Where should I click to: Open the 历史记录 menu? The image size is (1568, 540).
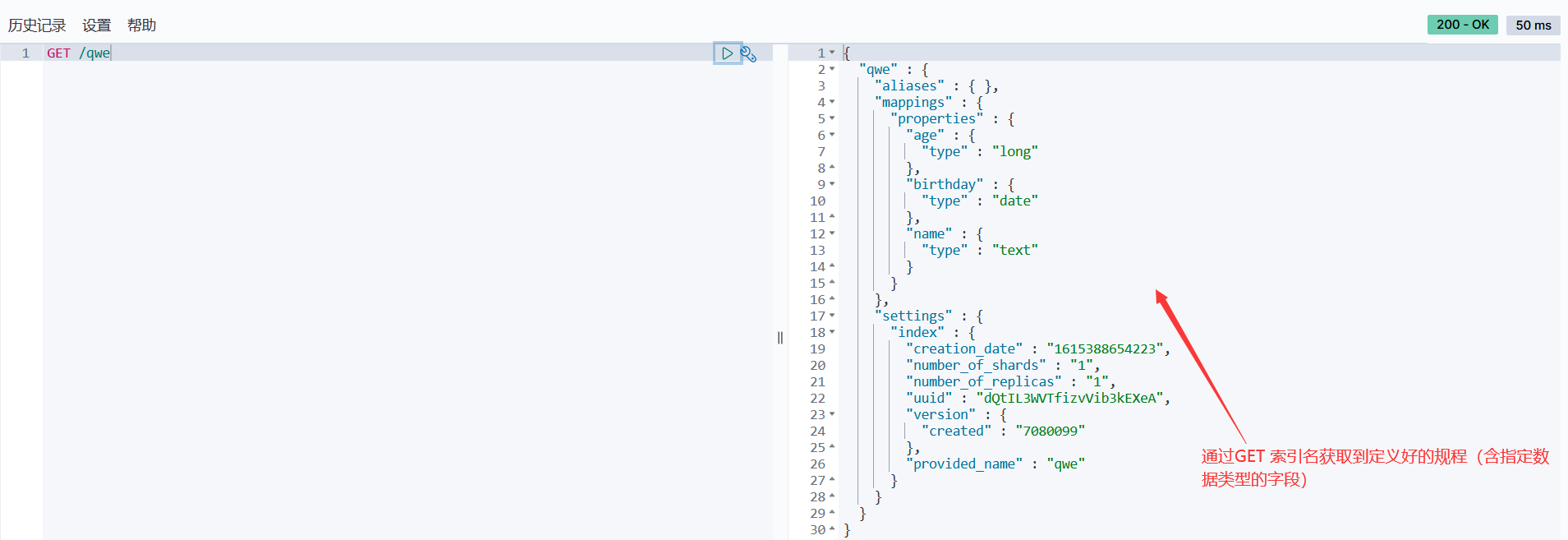pyautogui.click(x=37, y=25)
